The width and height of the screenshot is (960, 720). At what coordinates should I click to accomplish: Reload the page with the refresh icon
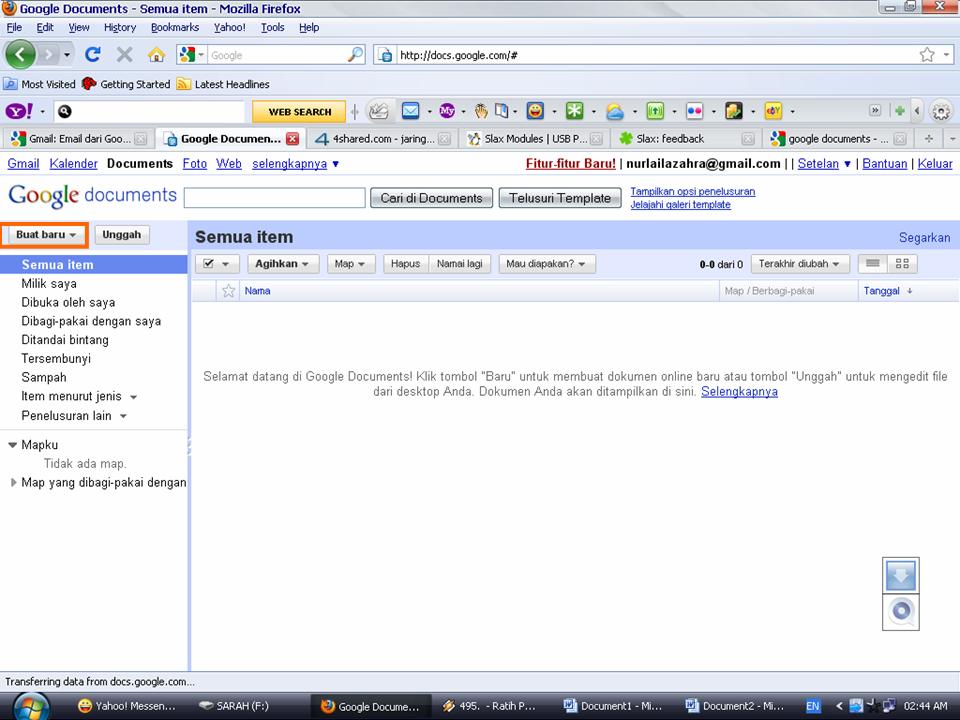coord(93,55)
